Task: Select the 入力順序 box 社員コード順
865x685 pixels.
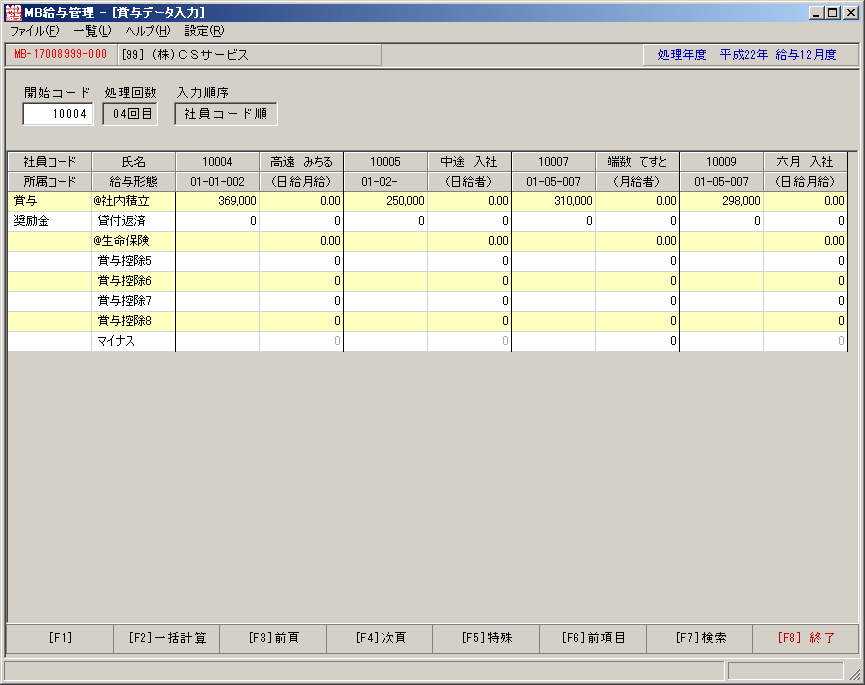Action: click(x=226, y=114)
